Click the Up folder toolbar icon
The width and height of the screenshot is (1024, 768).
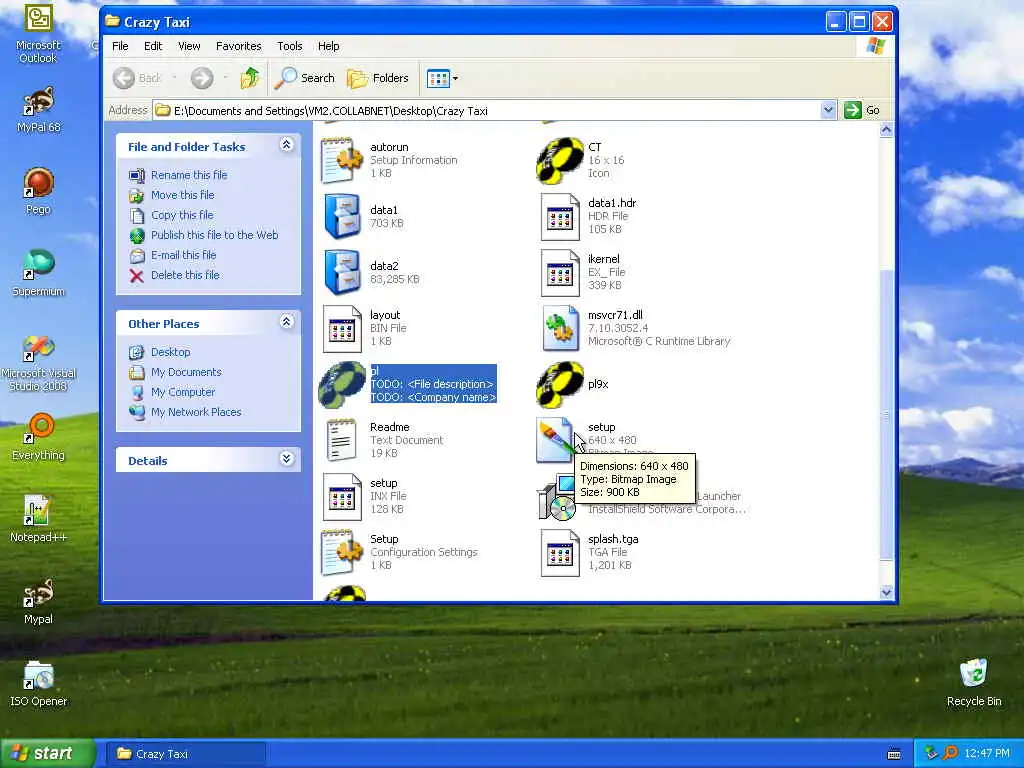[x=249, y=78]
